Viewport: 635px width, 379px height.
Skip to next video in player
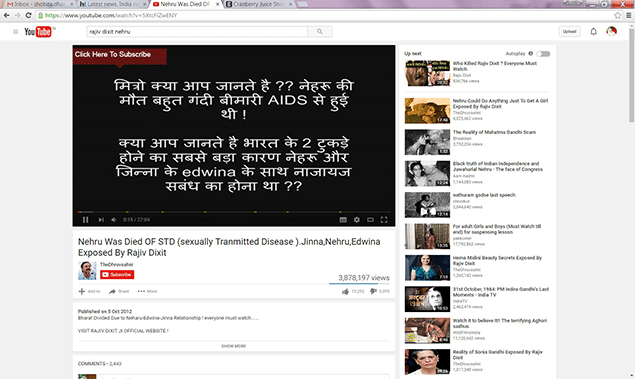(101, 219)
